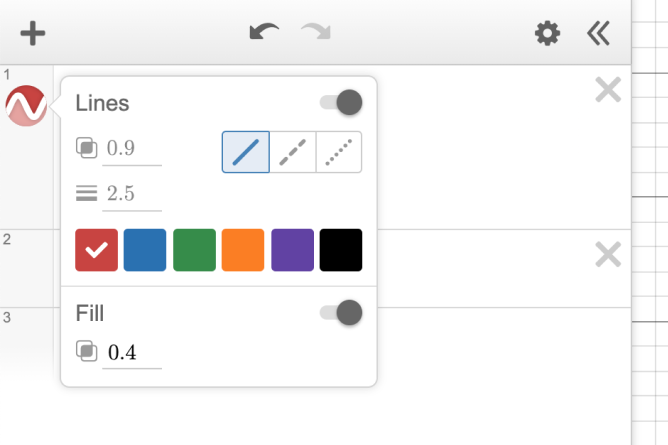Undo the last action

click(x=264, y=33)
